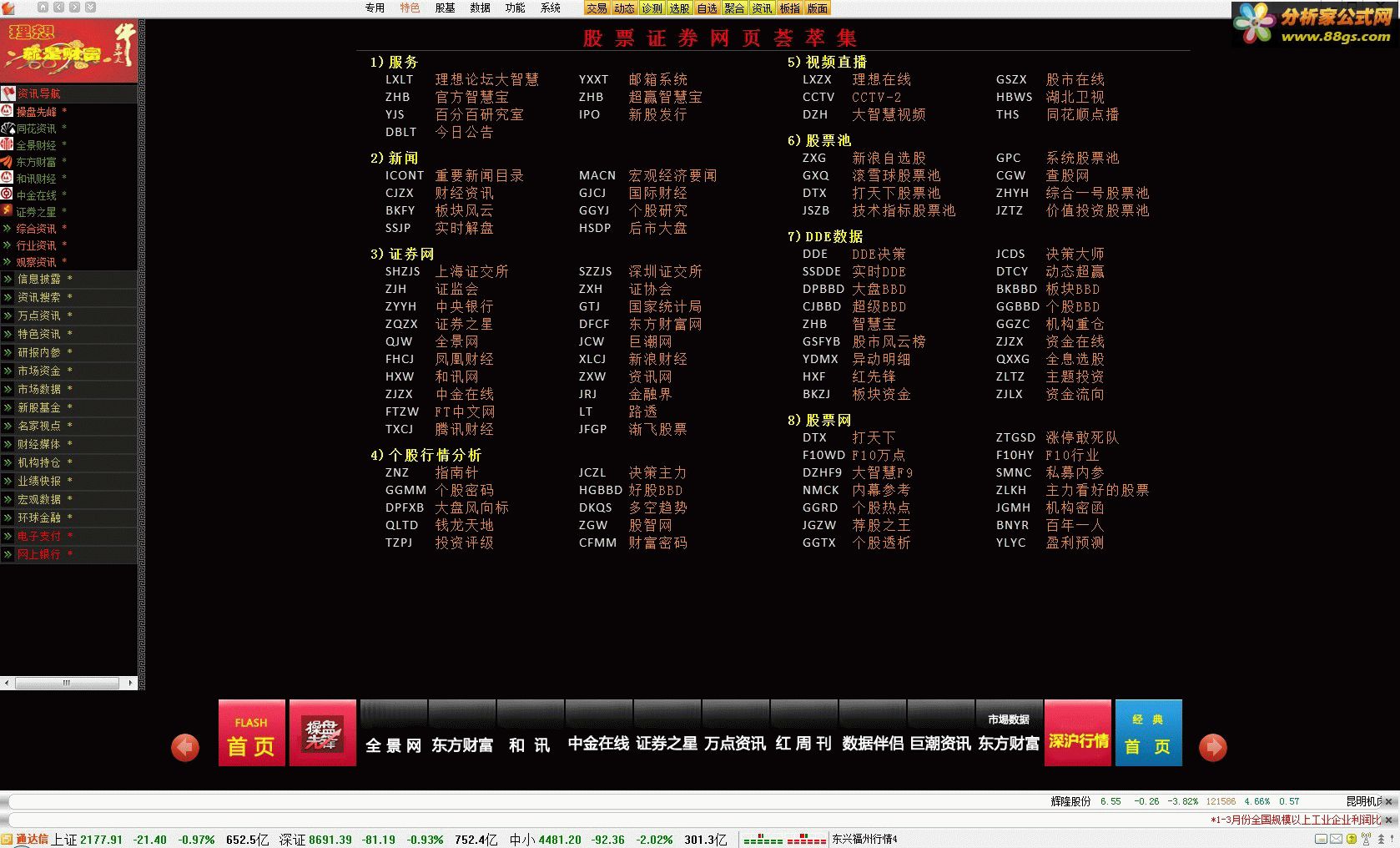This screenshot has width=1400, height=848.
Task: Click the FLASH 首页 button
Action: [x=252, y=733]
